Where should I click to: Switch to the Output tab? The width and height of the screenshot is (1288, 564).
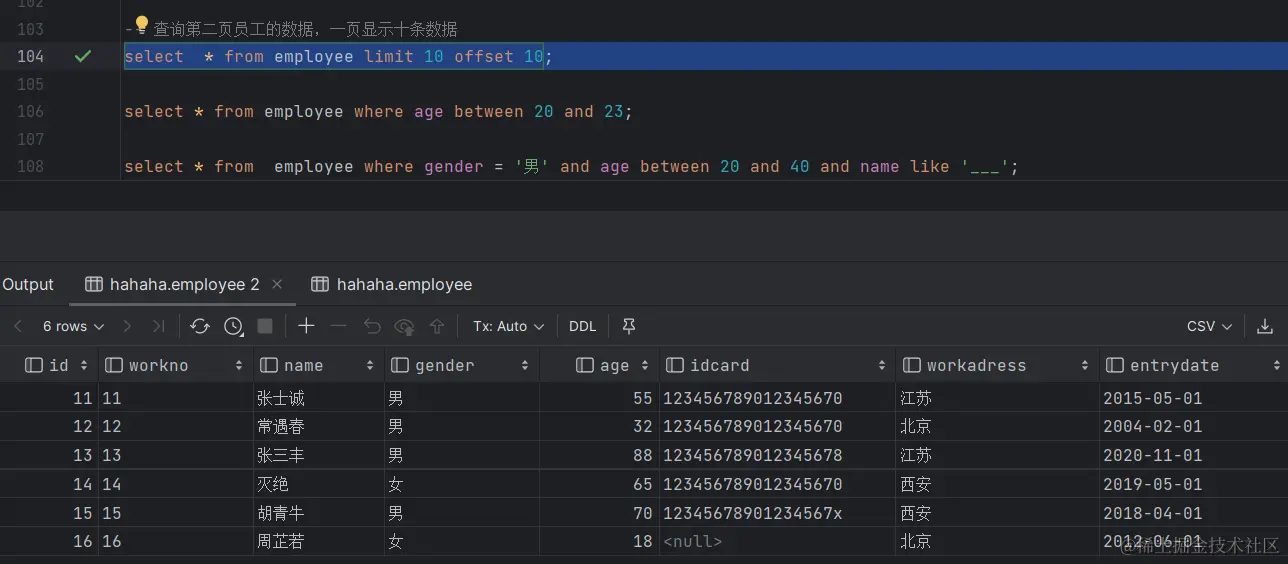28,284
